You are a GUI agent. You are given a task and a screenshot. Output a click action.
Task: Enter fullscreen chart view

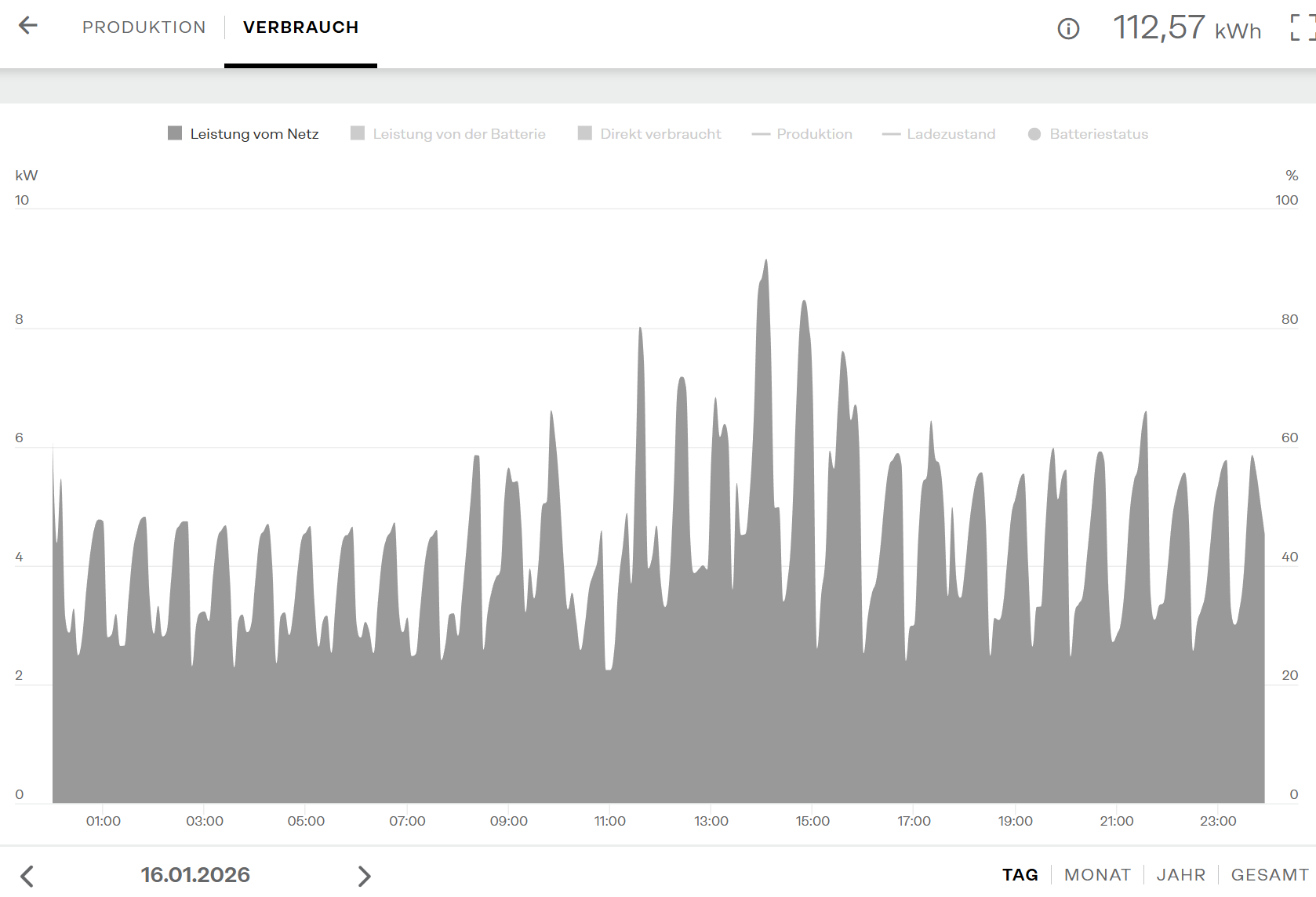click(x=1303, y=27)
